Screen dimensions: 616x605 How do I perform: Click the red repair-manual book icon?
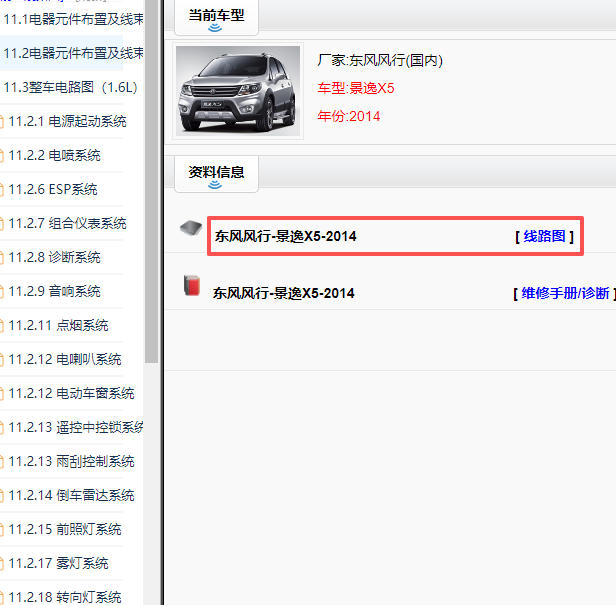tap(192, 285)
